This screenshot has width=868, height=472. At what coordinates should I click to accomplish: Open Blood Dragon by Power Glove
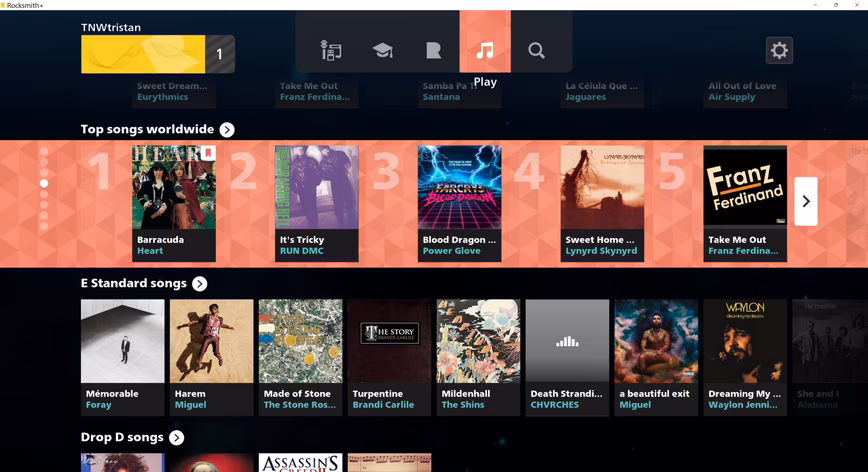[x=459, y=203]
